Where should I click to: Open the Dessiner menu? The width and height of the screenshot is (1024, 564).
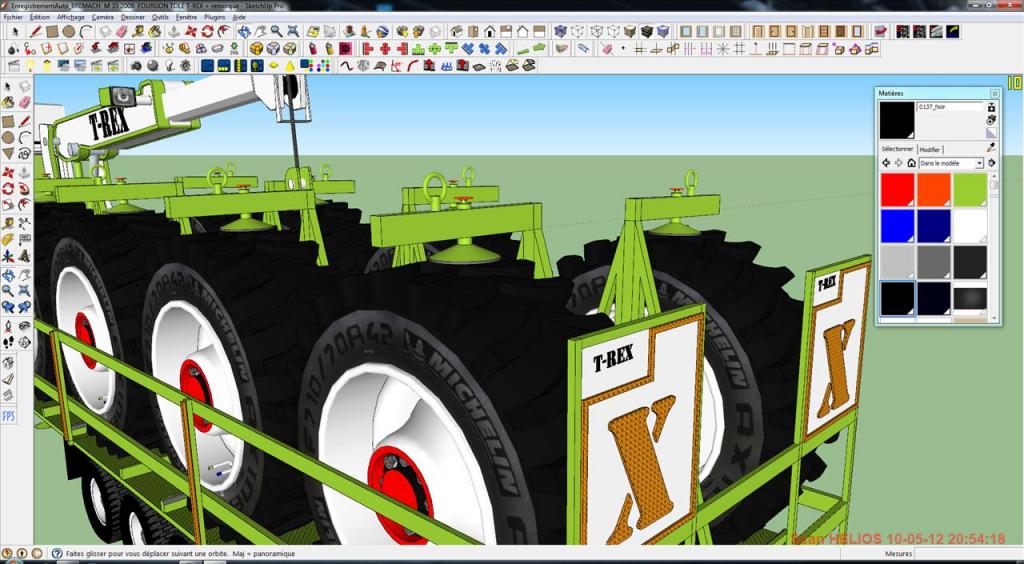[x=133, y=17]
